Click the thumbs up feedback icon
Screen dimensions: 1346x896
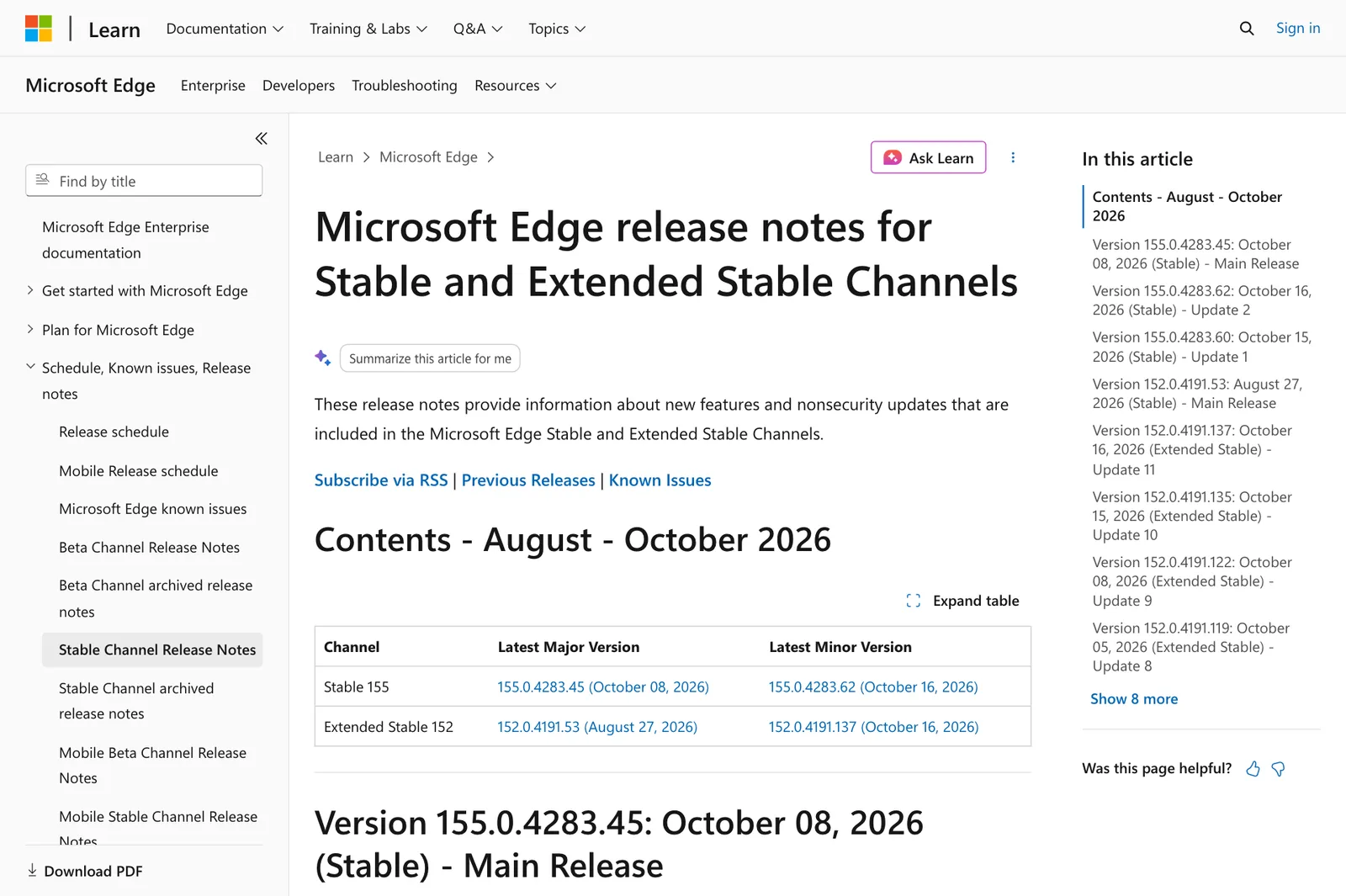click(1253, 769)
